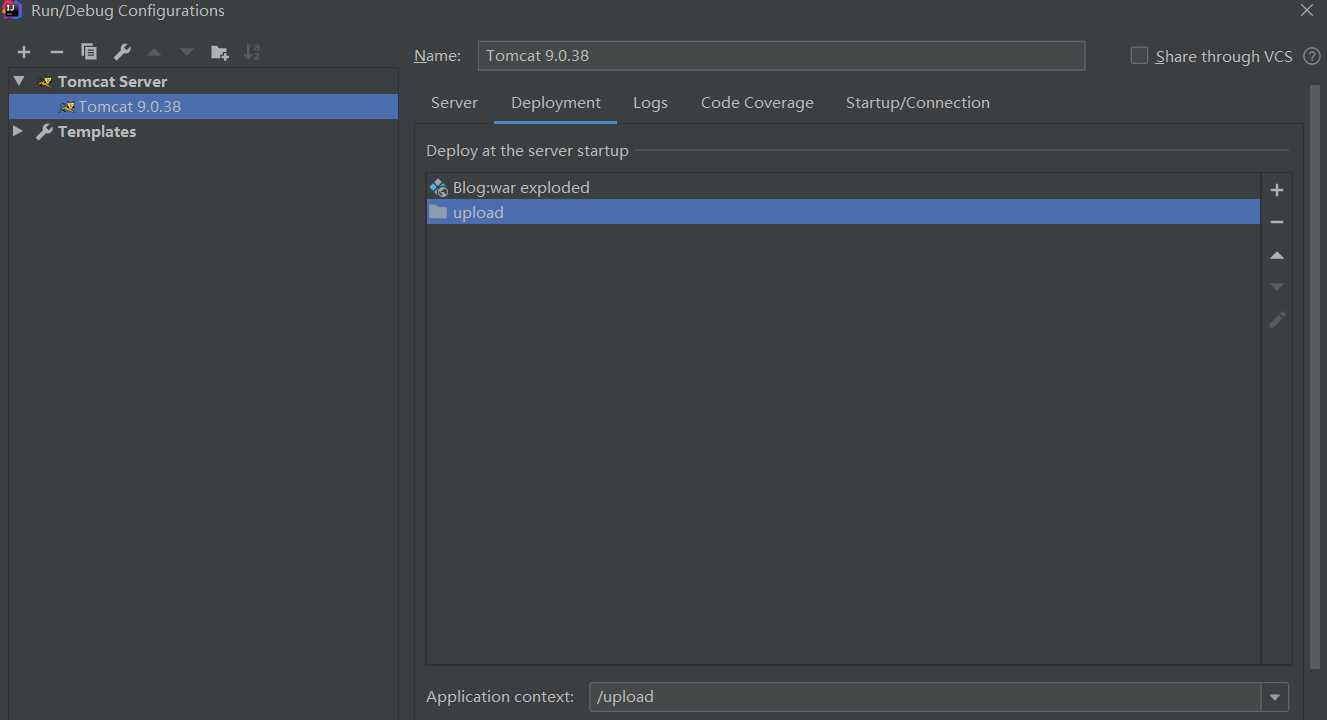Open Application context dropdown arrow
The image size is (1327, 720).
click(x=1275, y=697)
